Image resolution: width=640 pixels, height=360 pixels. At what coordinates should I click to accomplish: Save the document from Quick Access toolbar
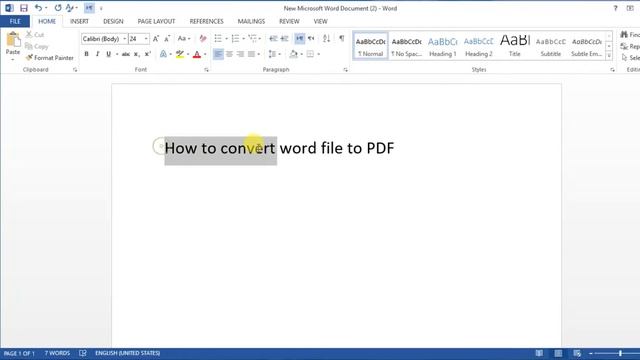pos(24,8)
